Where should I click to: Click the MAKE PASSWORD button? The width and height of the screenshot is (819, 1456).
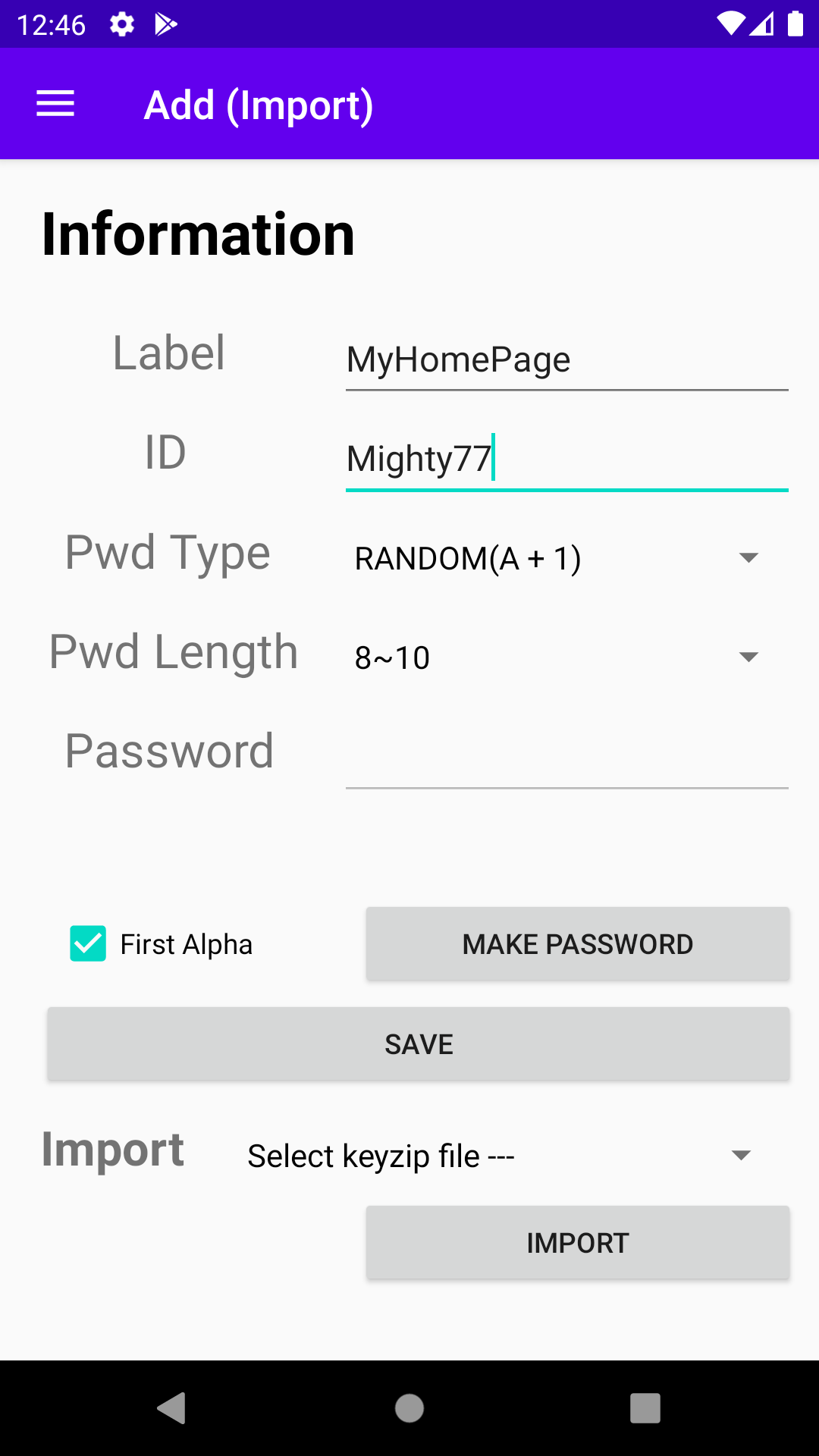[x=578, y=944]
